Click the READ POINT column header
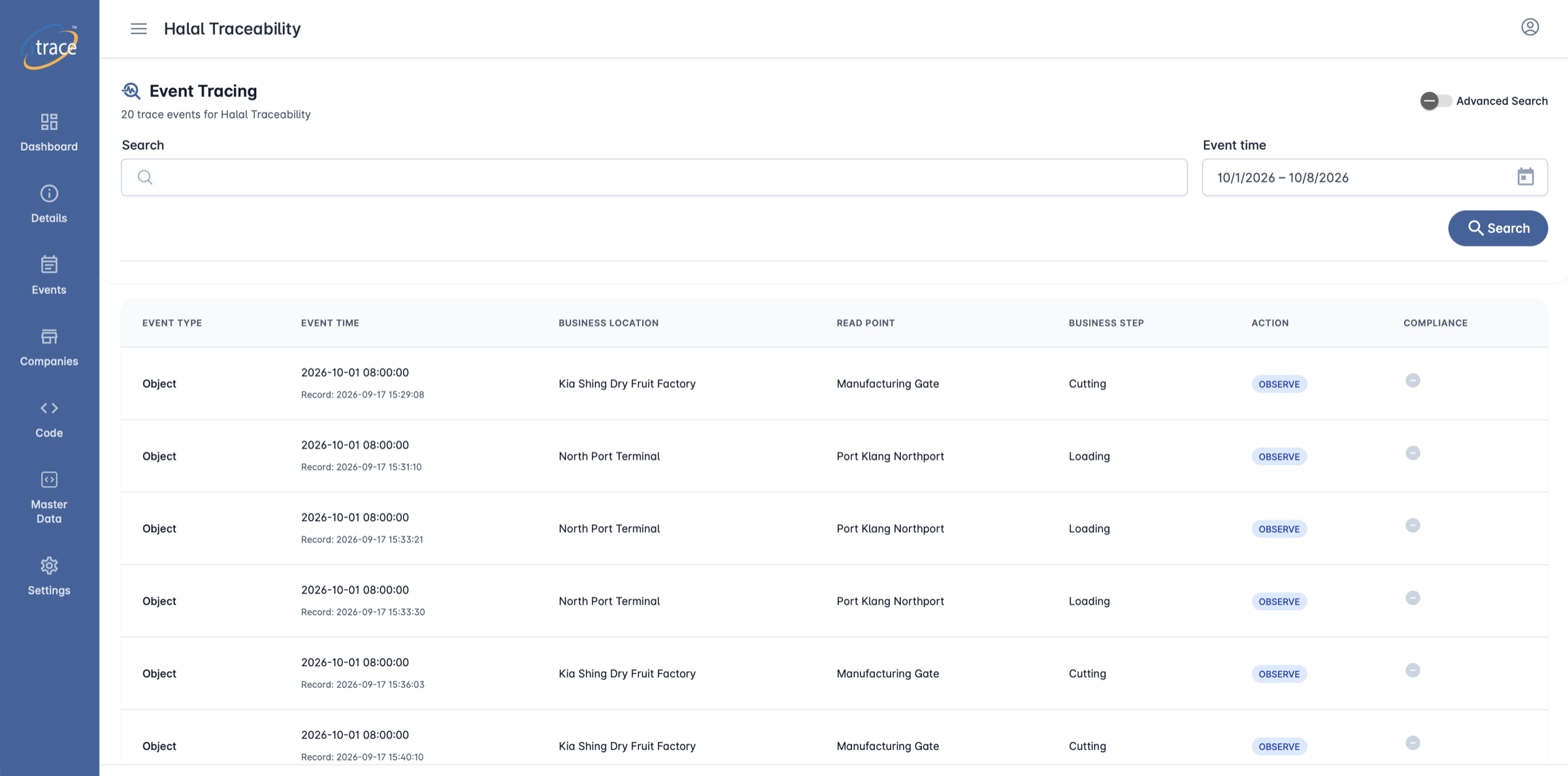 point(866,323)
